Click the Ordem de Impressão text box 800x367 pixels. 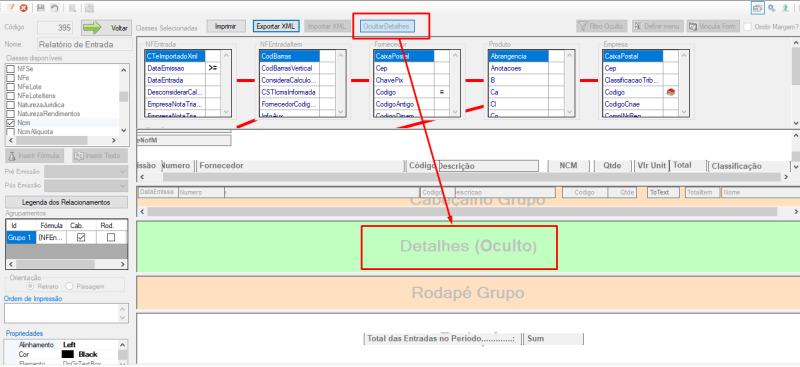[66, 313]
